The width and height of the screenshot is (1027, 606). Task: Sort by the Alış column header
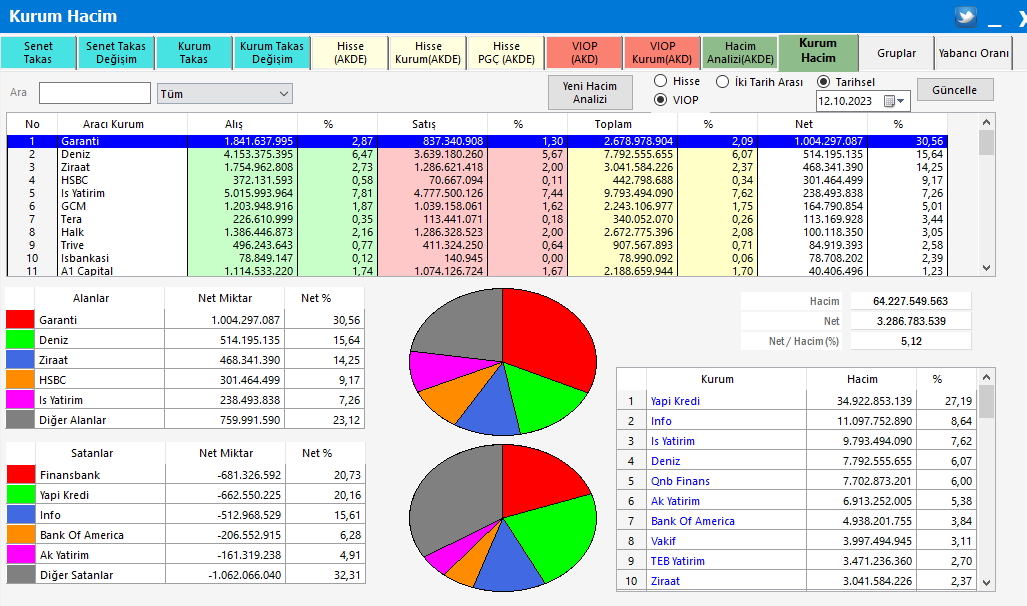[x=243, y=124]
